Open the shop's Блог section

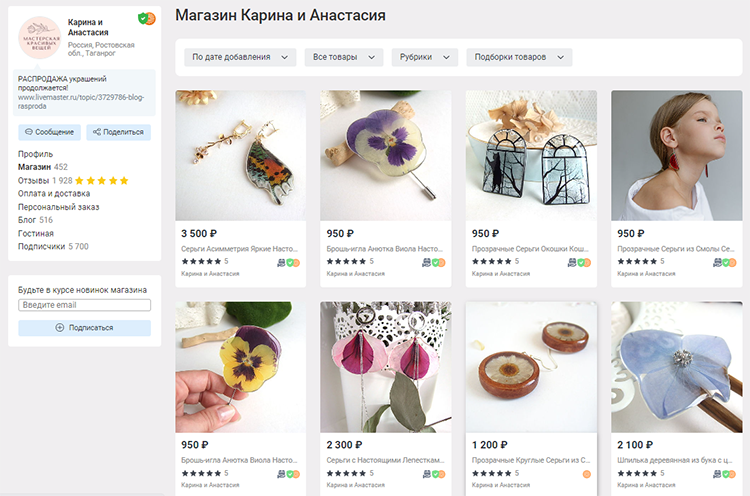coord(27,220)
